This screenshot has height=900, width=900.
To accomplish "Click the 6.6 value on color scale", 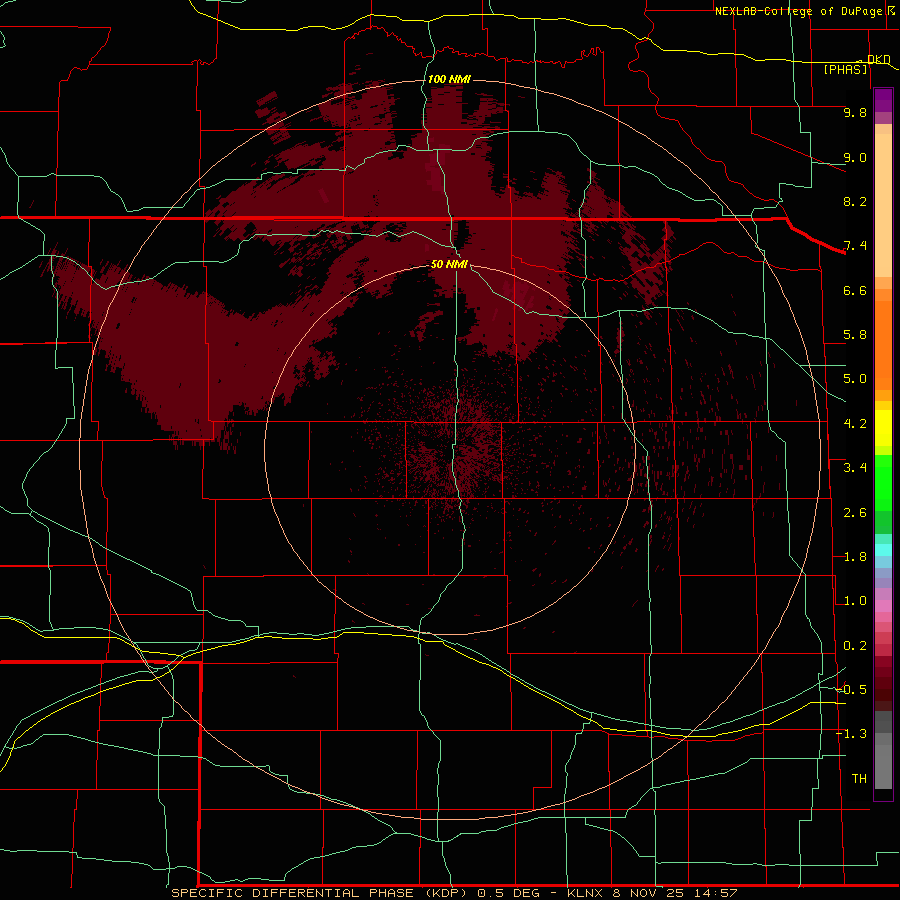I will pos(855,290).
